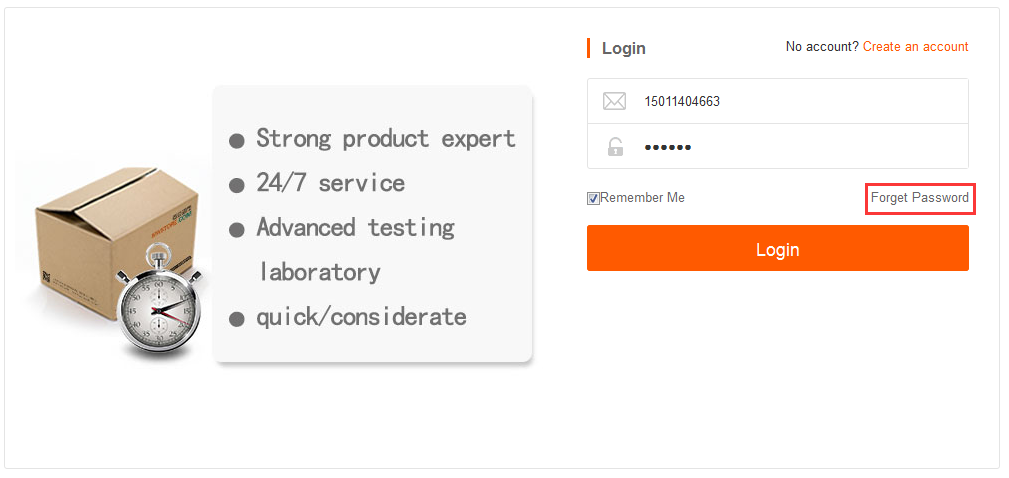
Task: Open the Forget Password link
Action: [x=919, y=198]
